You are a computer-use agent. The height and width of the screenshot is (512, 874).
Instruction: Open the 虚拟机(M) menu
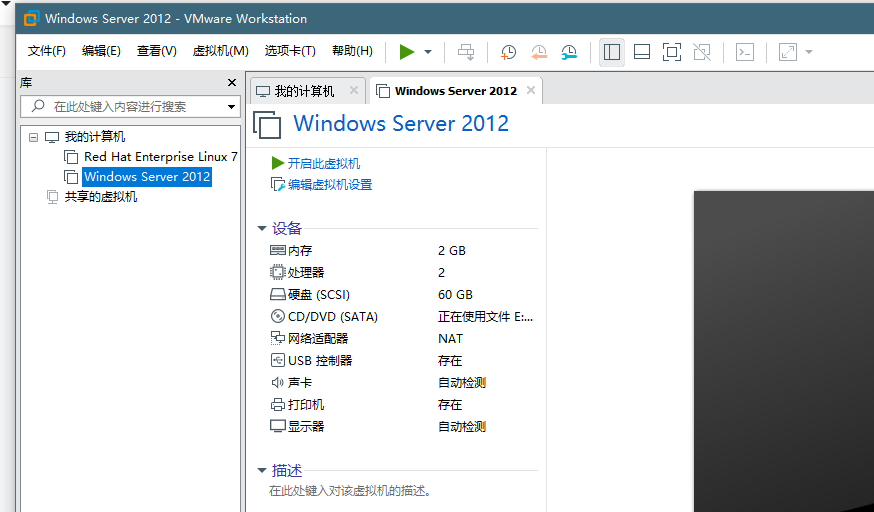[x=220, y=51]
